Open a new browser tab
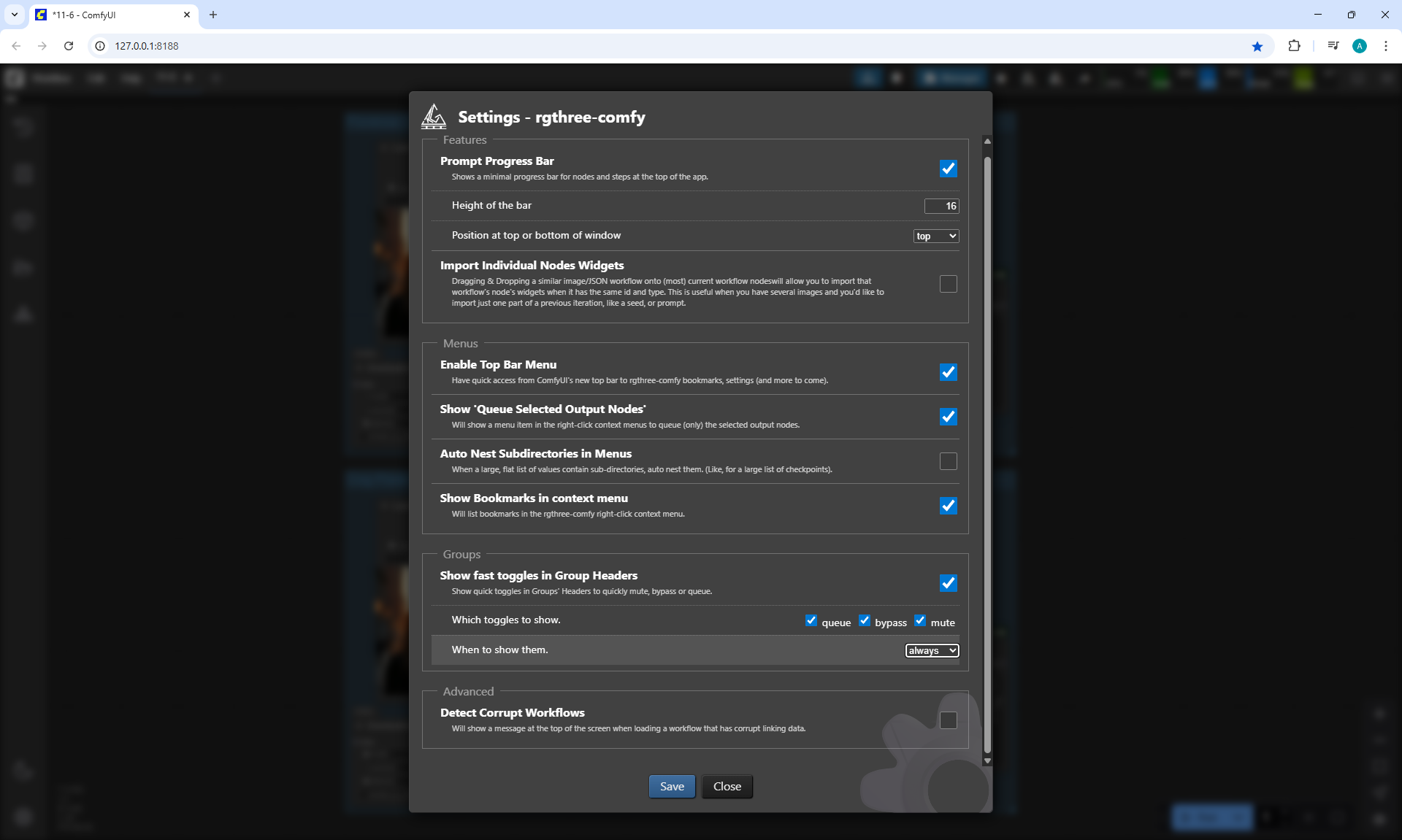Screen dimensions: 1402x840 click(x=213, y=15)
